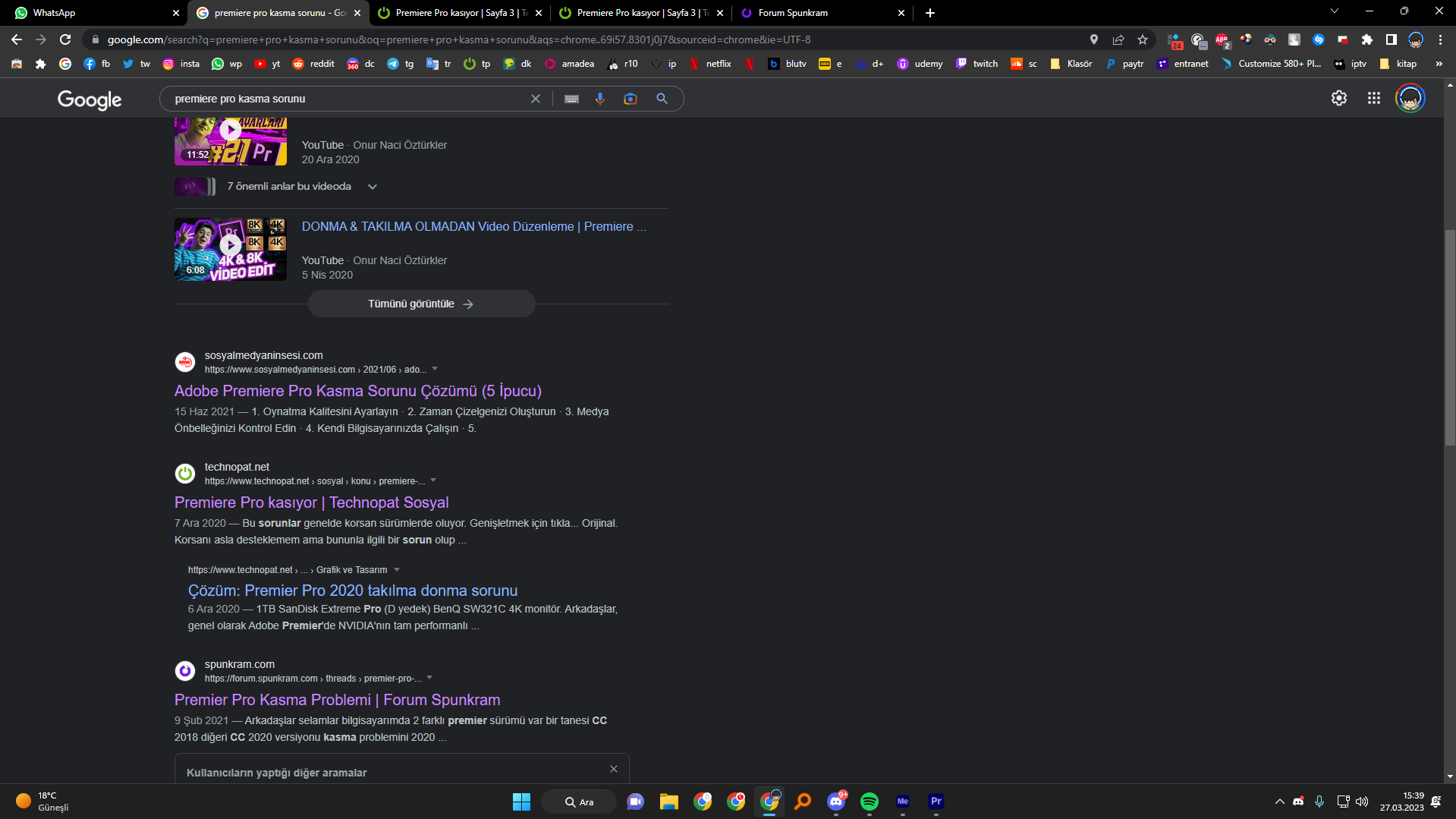Open the kitap bookmarks folder
The width and height of the screenshot is (1456, 819).
tap(1398, 64)
